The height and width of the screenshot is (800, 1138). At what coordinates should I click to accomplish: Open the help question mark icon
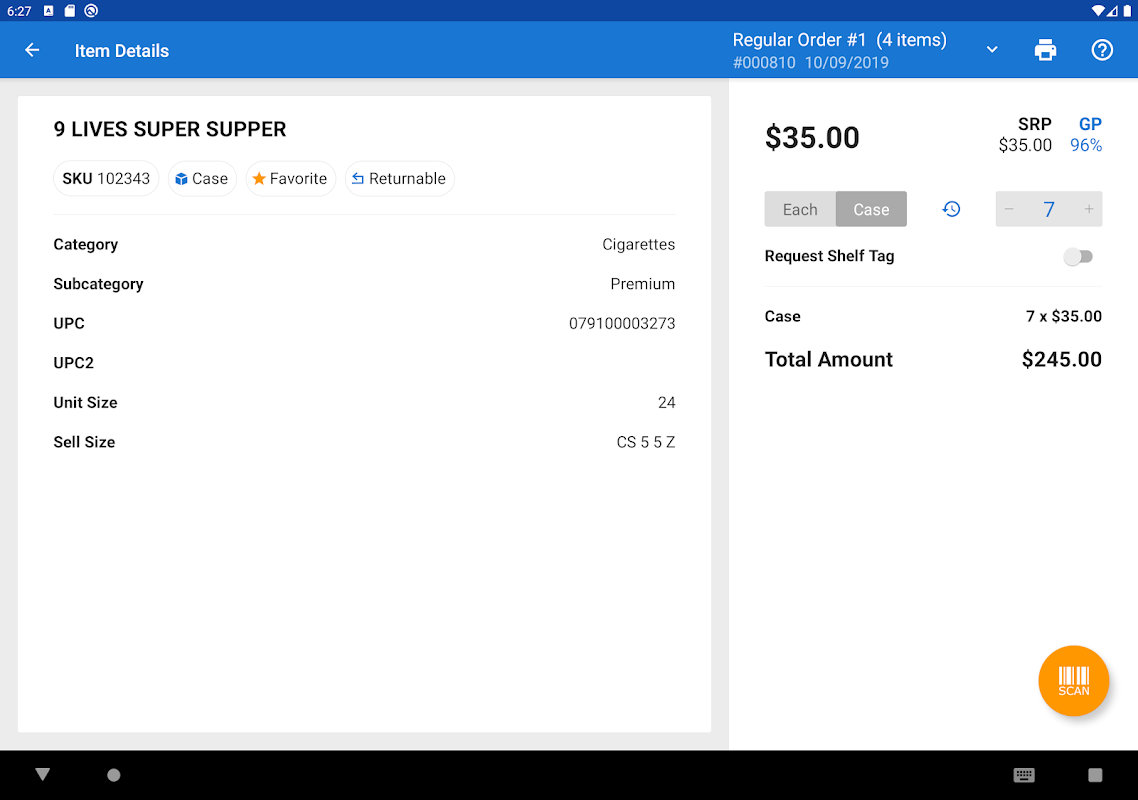coord(1102,50)
